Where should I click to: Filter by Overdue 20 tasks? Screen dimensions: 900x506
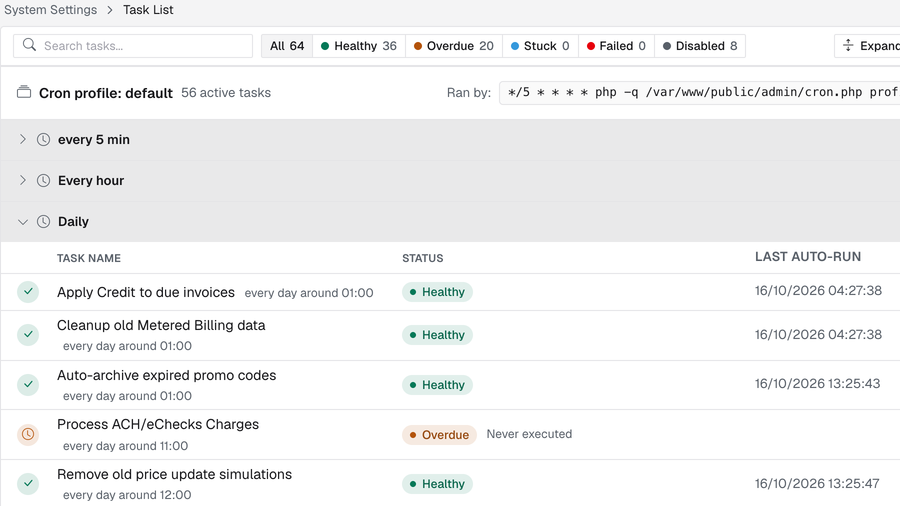(453, 46)
